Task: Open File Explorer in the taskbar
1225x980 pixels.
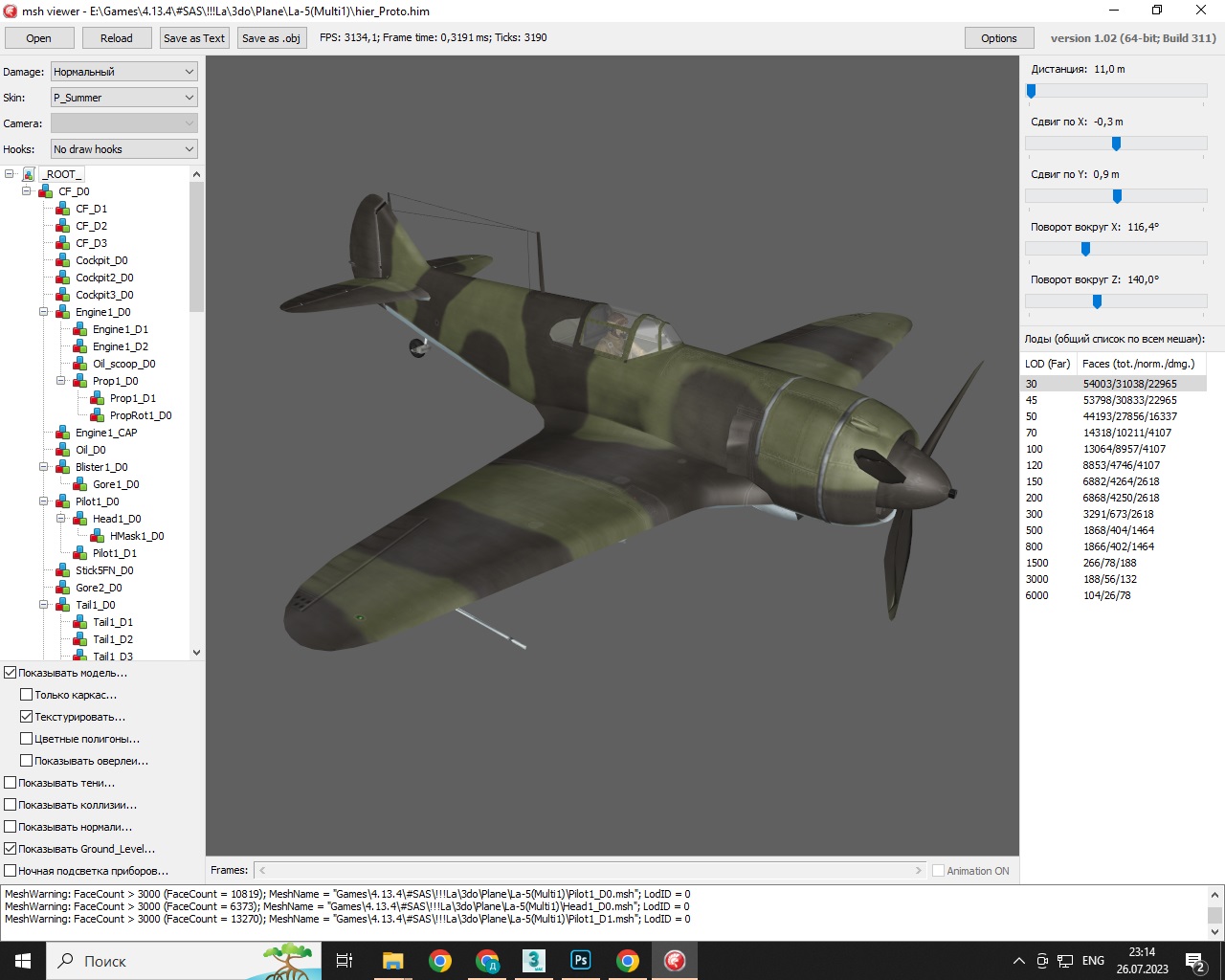Action: [x=392, y=961]
